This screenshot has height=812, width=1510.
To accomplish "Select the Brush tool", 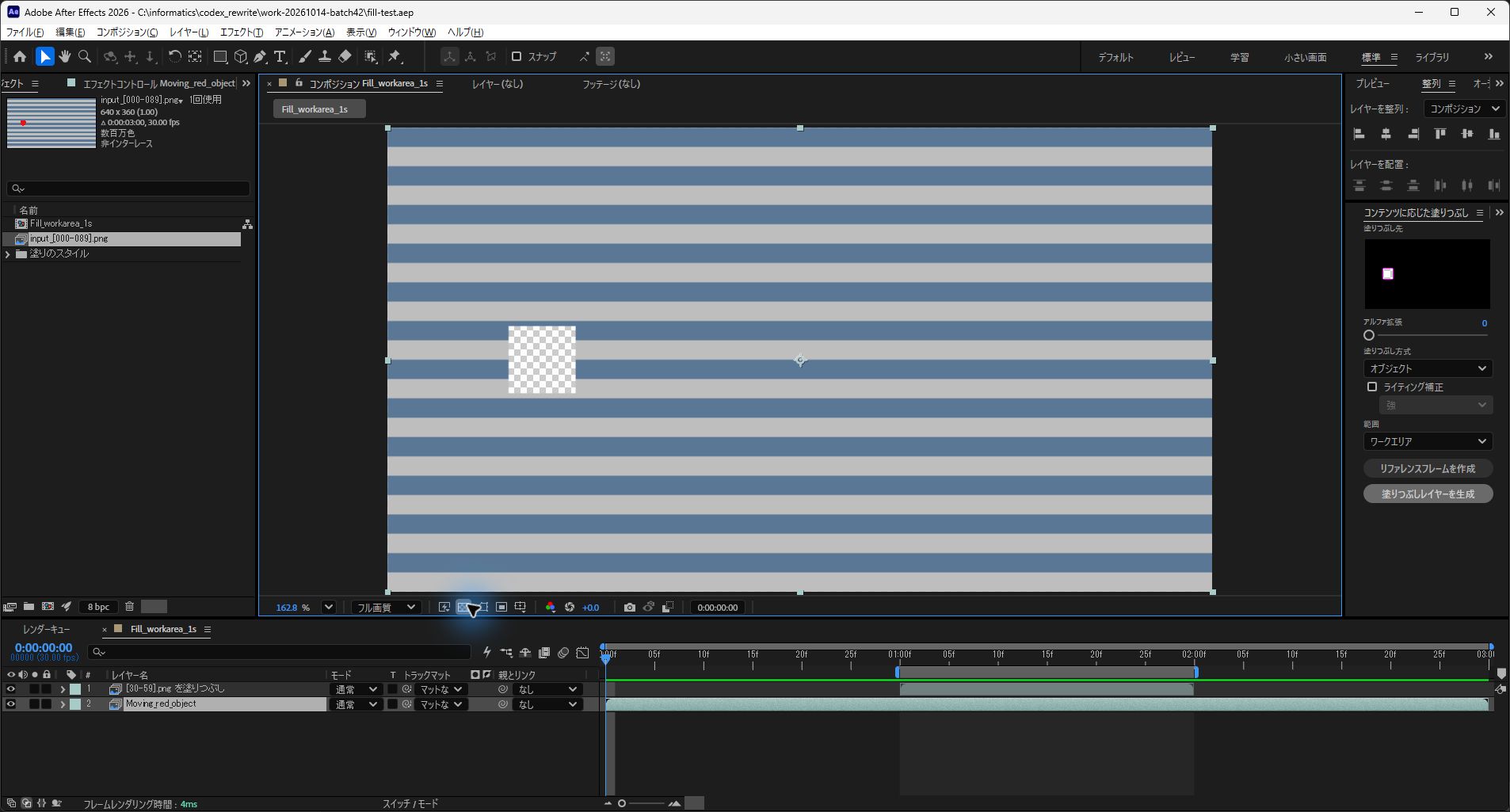I will (x=305, y=56).
